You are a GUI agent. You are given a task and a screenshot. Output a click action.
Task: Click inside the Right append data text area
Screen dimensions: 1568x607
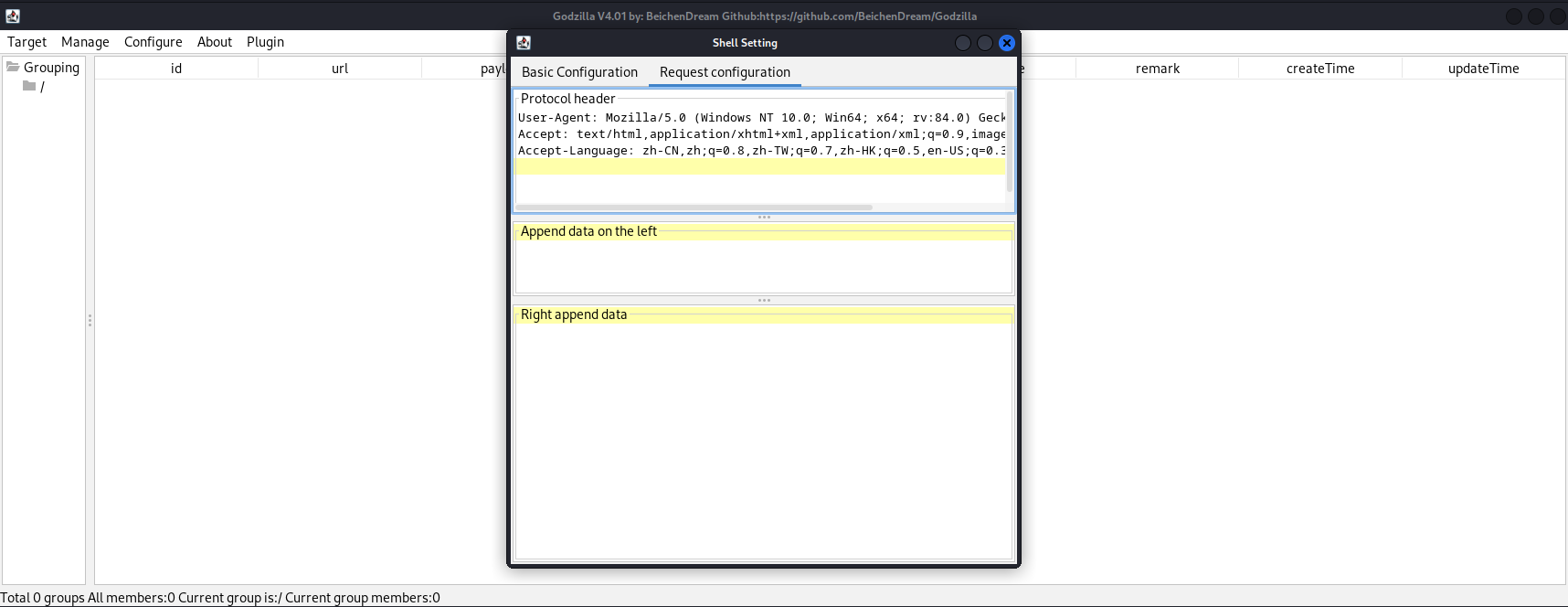coord(763,439)
